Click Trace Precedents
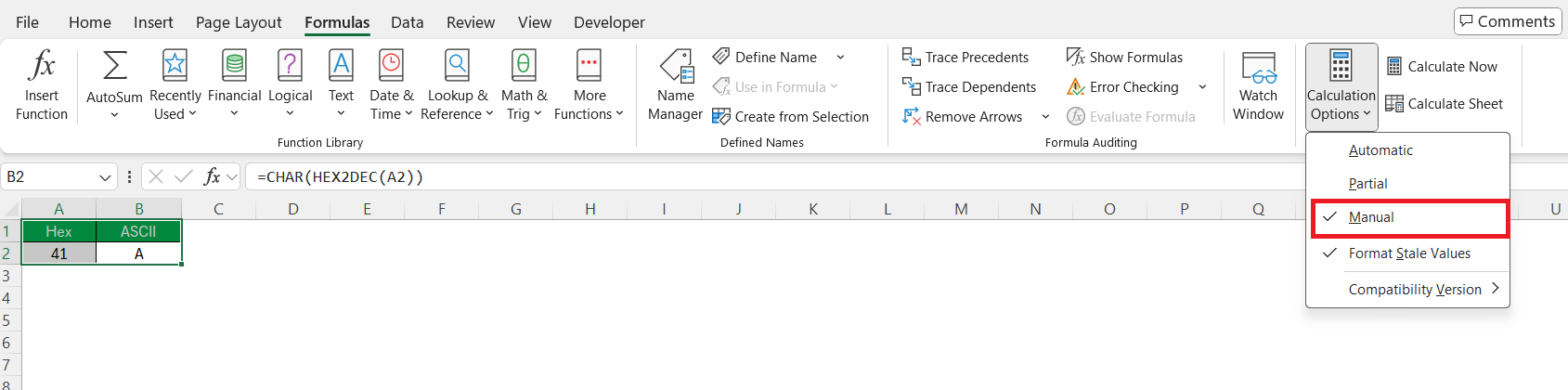Viewport: 1568px width, 390px height. [965, 57]
